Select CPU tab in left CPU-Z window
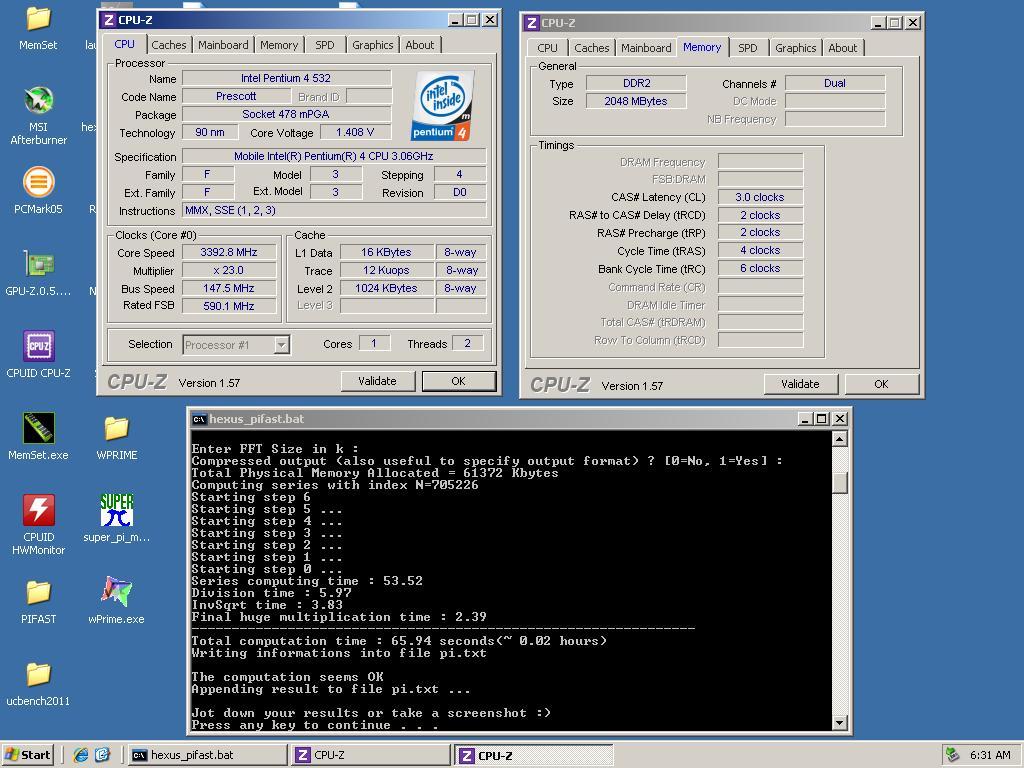Image resolution: width=1024 pixels, height=768 pixels. click(124, 44)
